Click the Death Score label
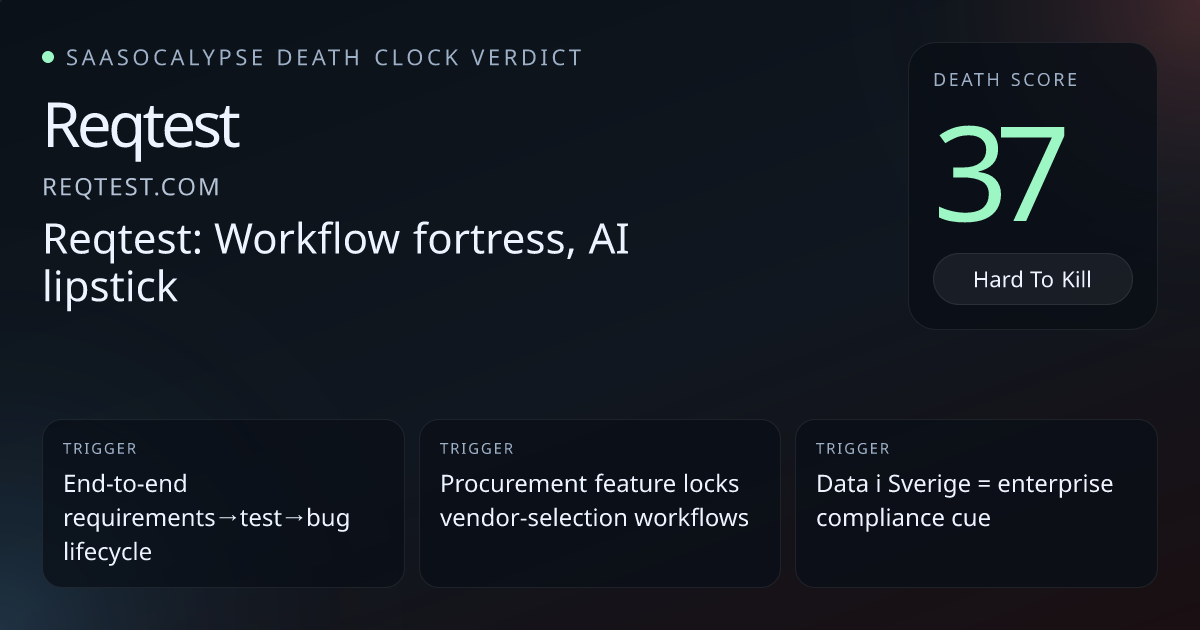The width and height of the screenshot is (1200, 630). click(x=1005, y=80)
